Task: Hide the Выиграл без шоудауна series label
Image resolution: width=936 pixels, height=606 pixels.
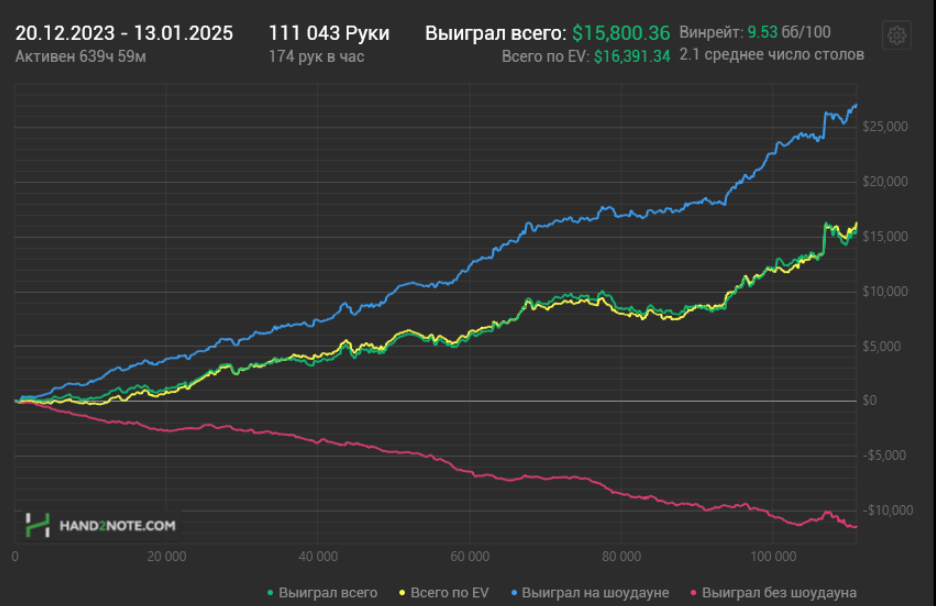Action: point(779,593)
